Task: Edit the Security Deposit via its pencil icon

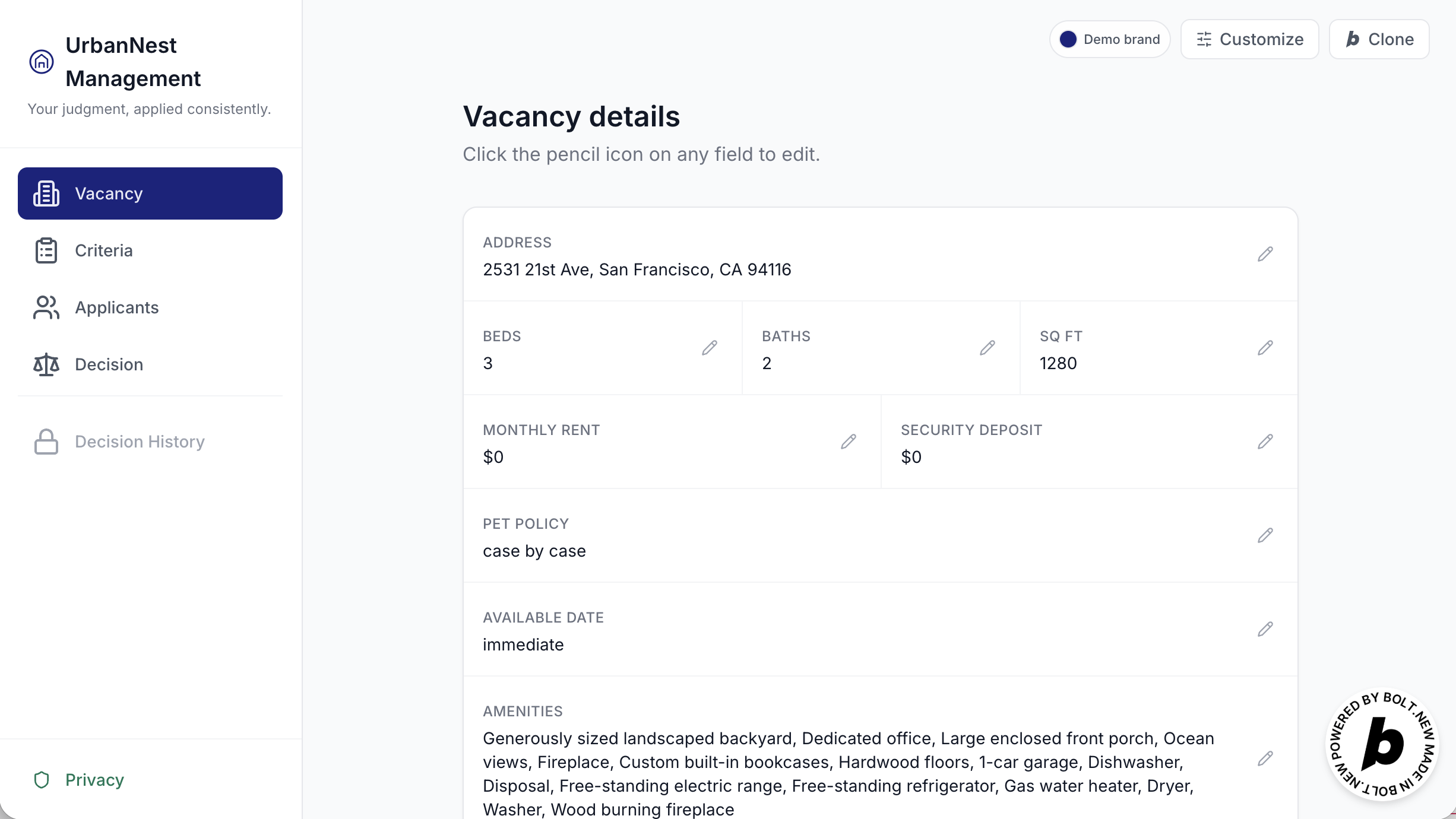Action: pos(1265,442)
